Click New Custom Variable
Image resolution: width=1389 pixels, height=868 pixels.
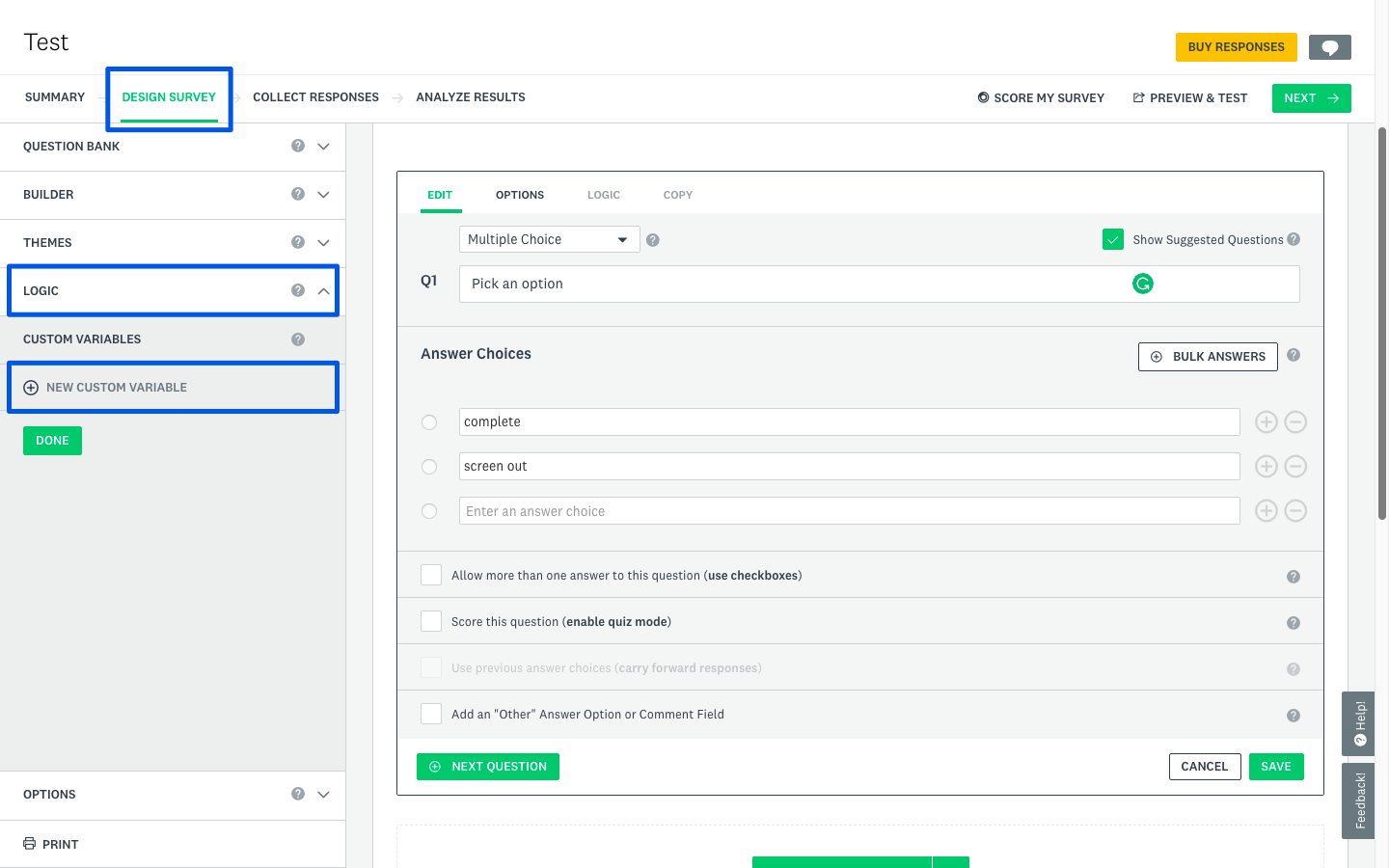pos(106,388)
